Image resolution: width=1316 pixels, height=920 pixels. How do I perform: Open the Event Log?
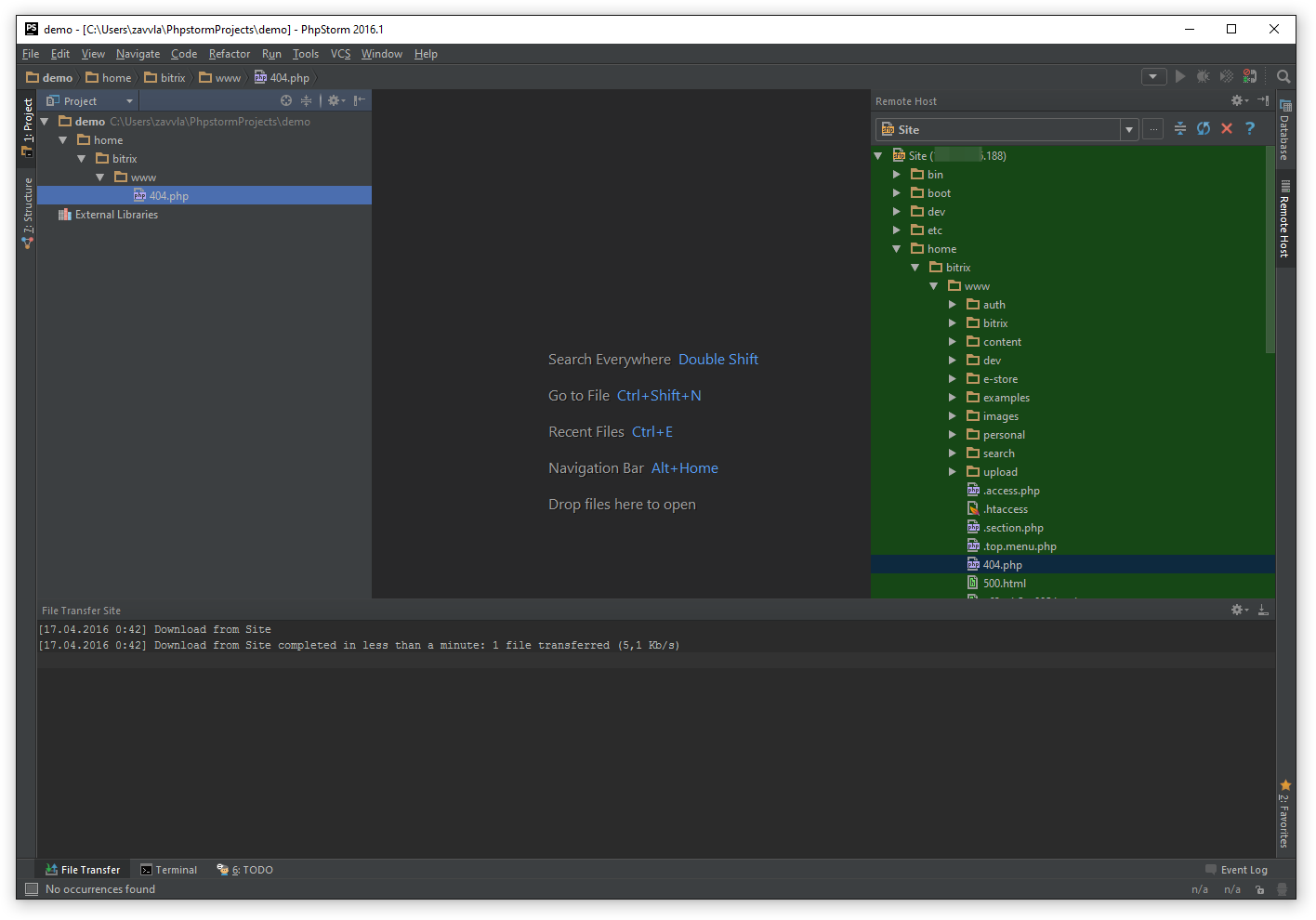(x=1236, y=870)
